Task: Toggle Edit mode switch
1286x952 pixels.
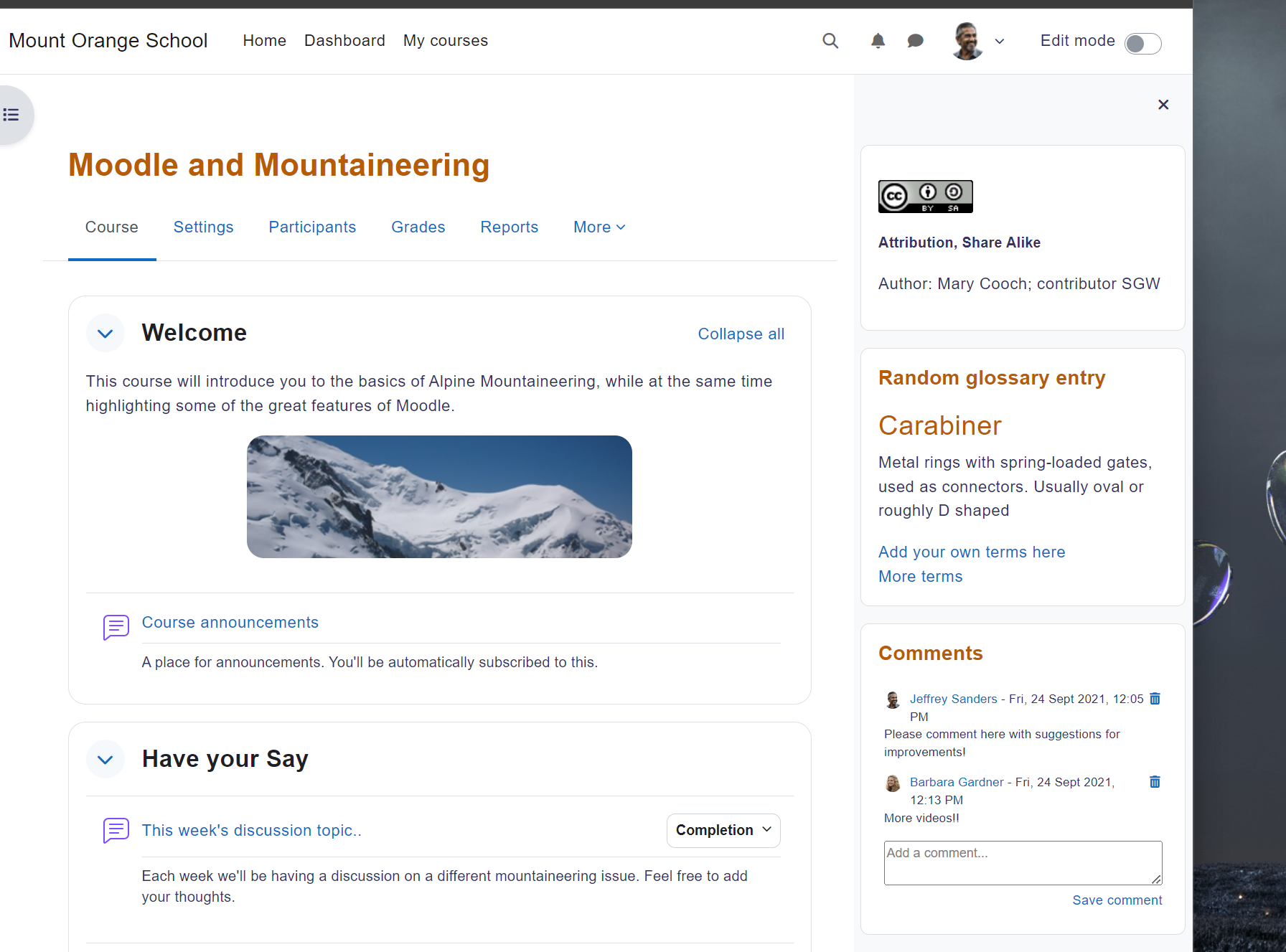Action: tap(1142, 43)
